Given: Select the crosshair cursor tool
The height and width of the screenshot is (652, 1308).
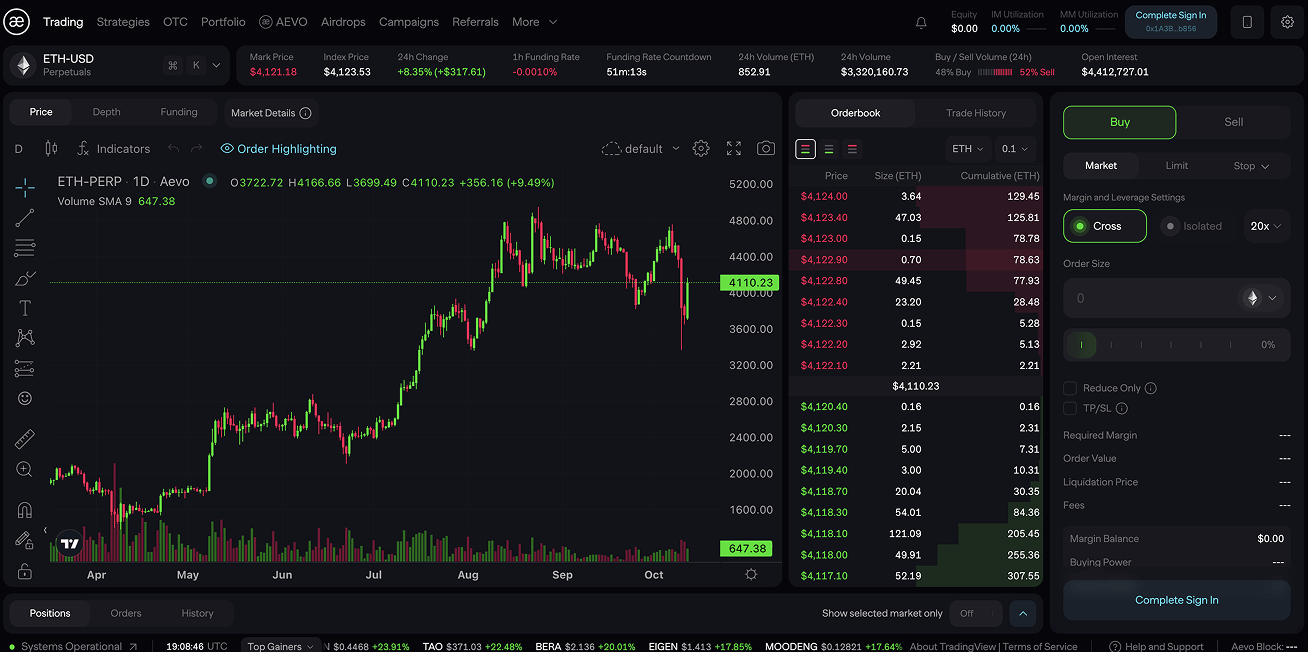Looking at the screenshot, I should coord(24,186).
